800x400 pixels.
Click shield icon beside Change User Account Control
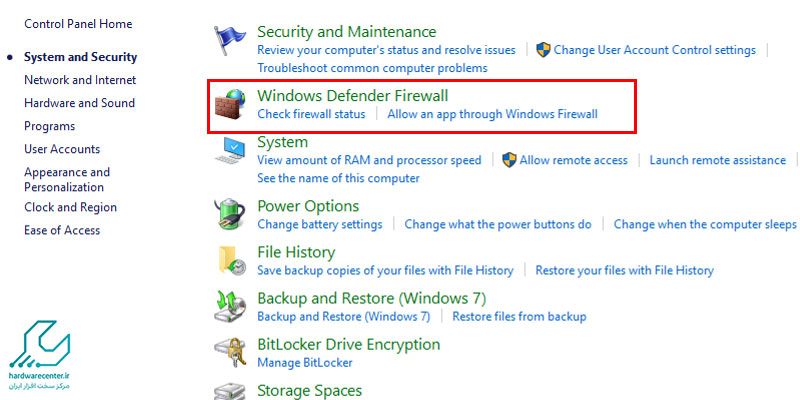pyautogui.click(x=543, y=50)
